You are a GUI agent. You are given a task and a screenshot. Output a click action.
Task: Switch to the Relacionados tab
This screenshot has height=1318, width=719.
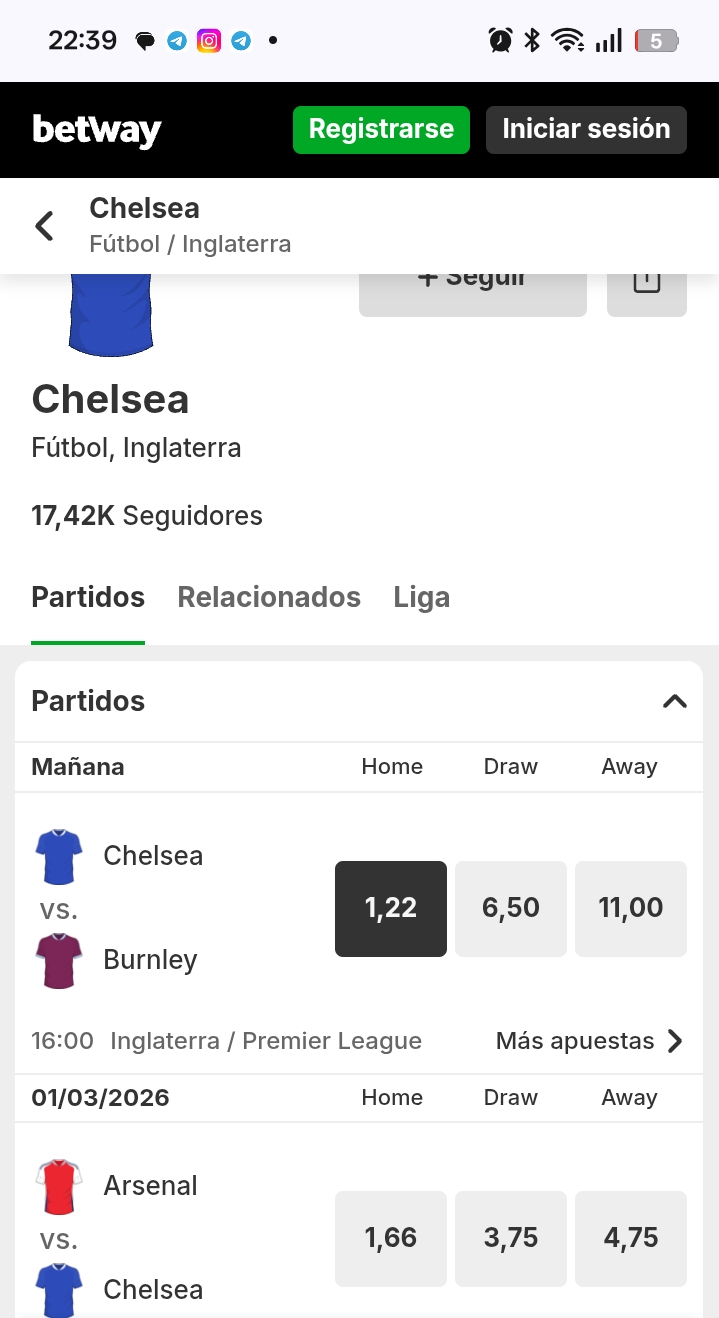(x=269, y=598)
